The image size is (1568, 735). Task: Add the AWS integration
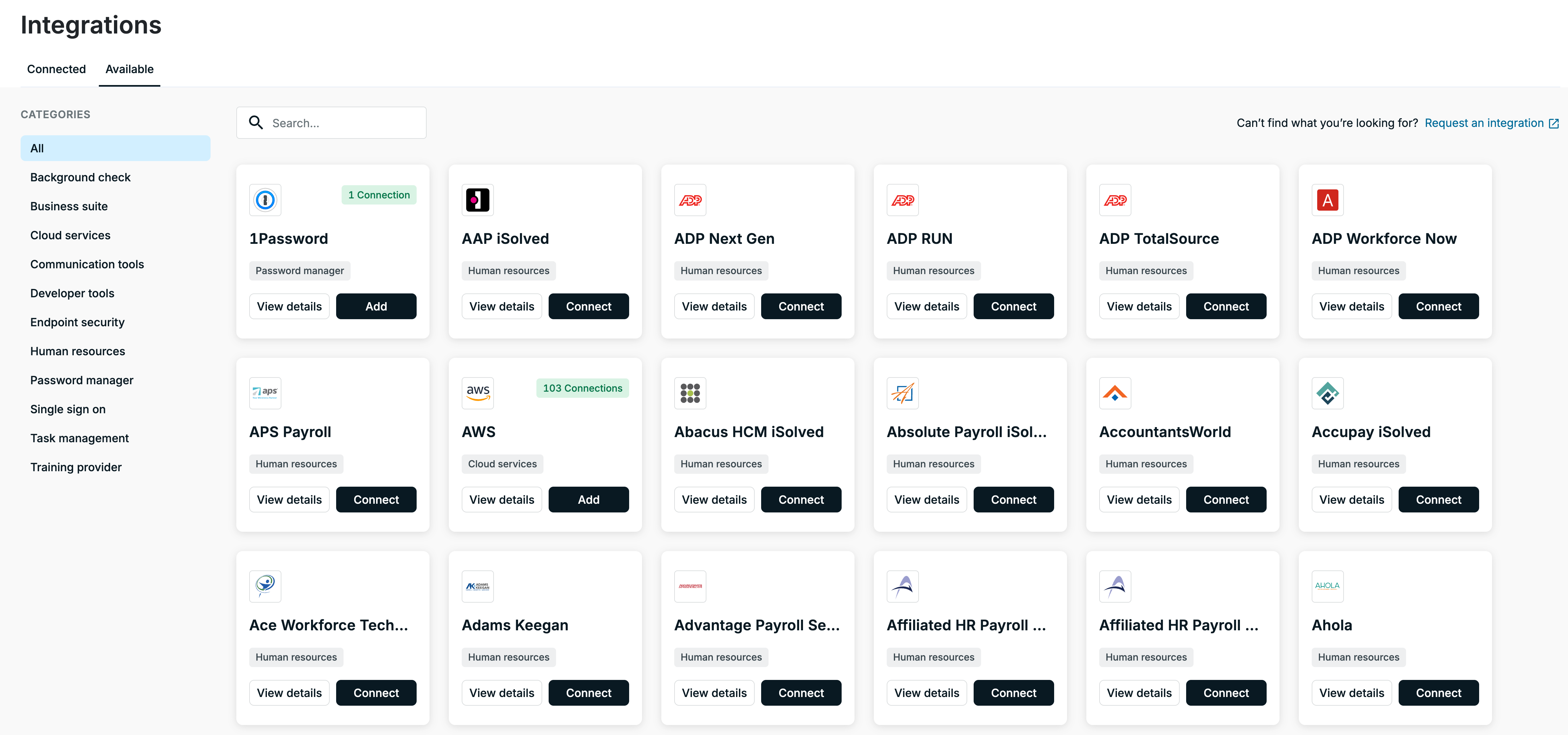589,499
